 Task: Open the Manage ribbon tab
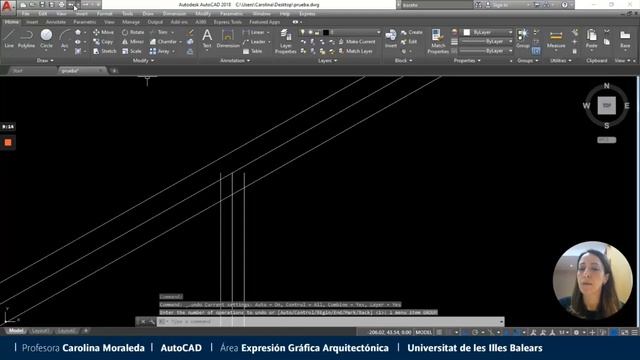pyautogui.click(x=131, y=22)
